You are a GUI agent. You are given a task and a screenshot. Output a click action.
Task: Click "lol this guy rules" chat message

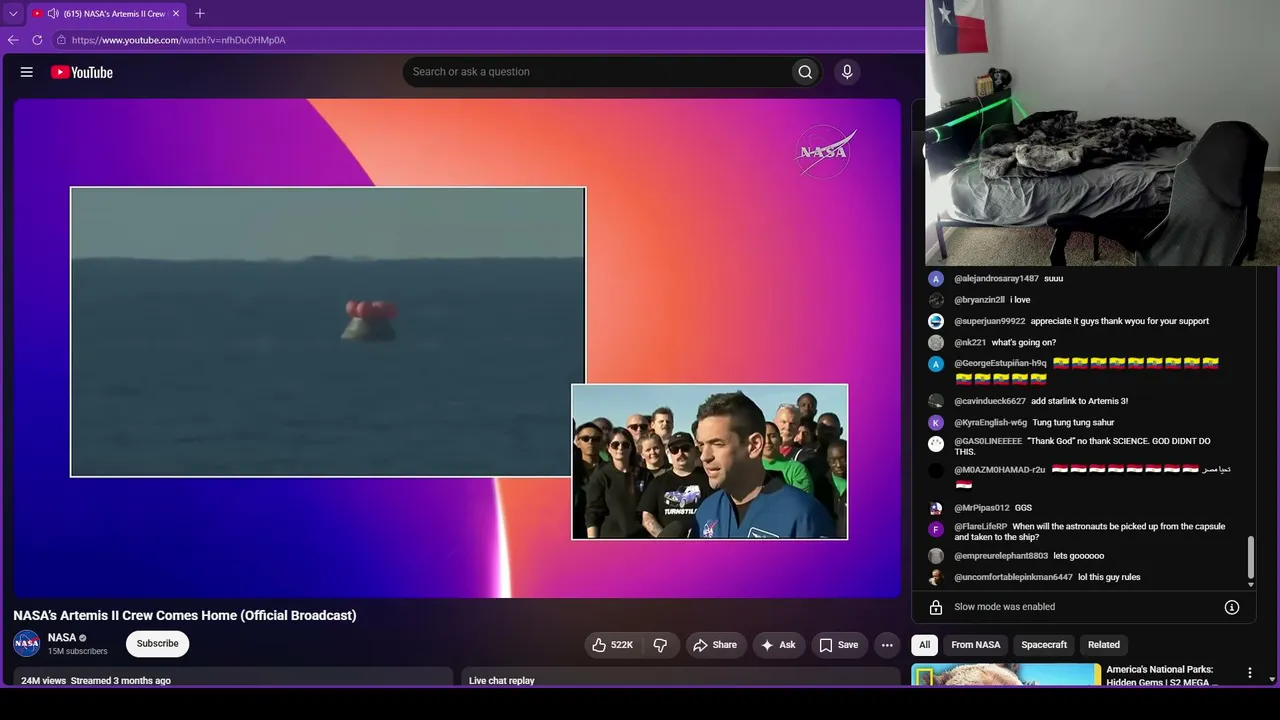coord(1109,577)
